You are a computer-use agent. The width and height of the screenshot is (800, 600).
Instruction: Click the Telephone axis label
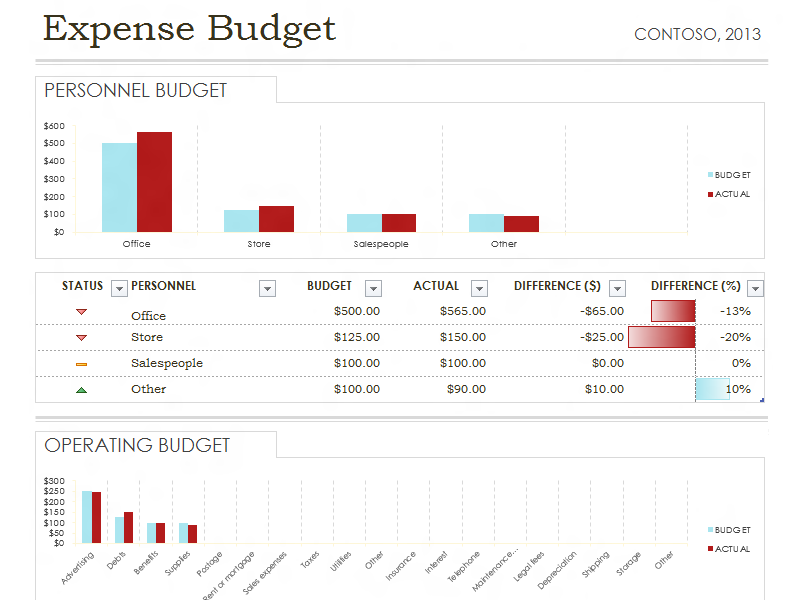pos(463,566)
